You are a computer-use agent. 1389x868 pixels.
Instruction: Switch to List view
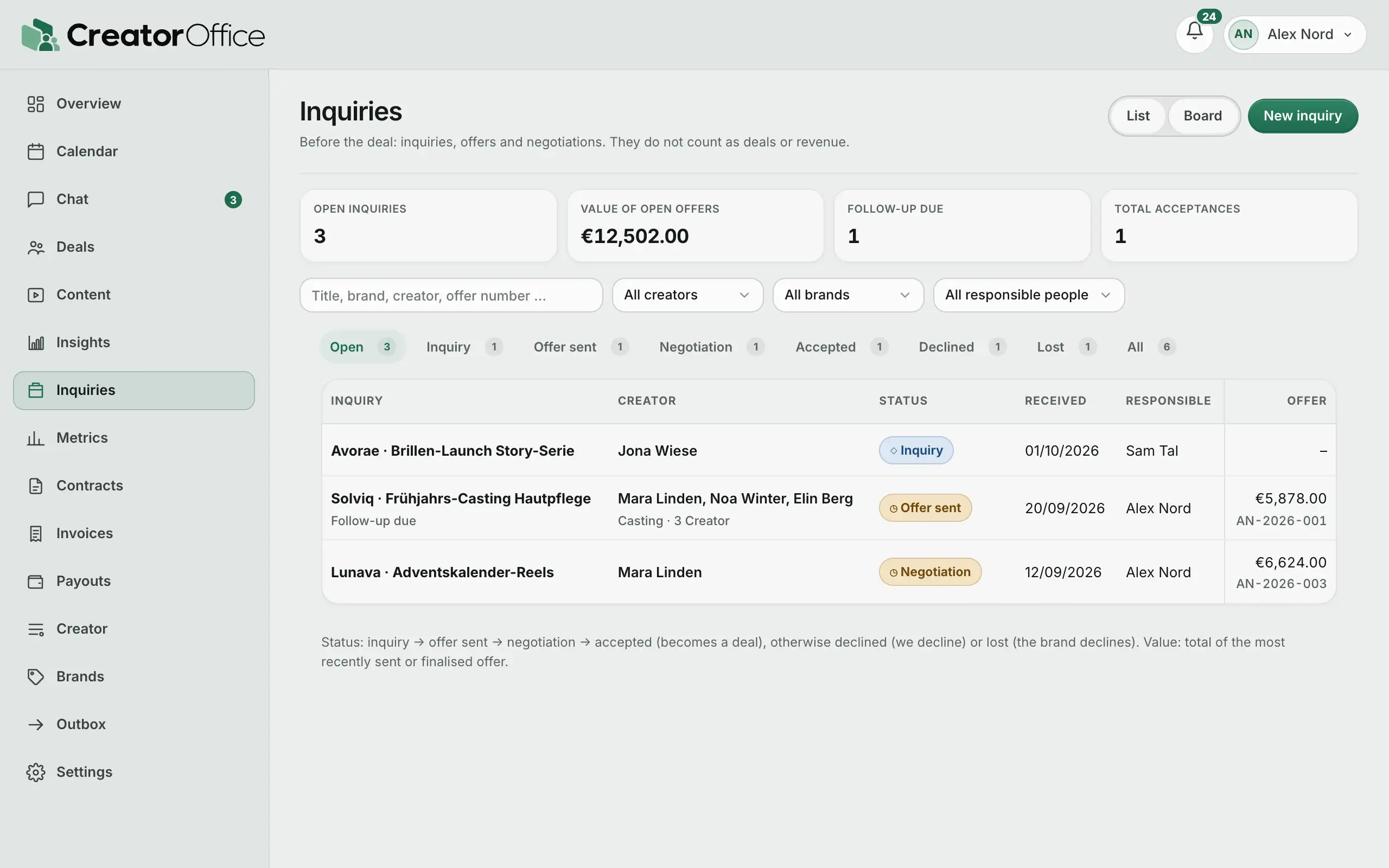point(1138,116)
